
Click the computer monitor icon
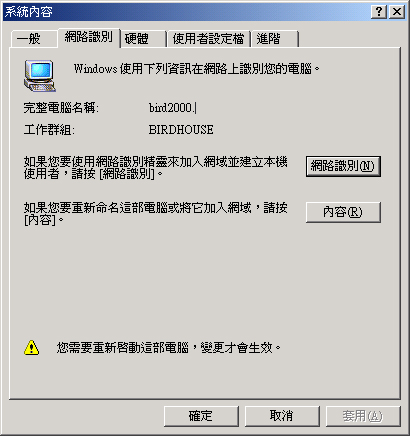pos(40,76)
